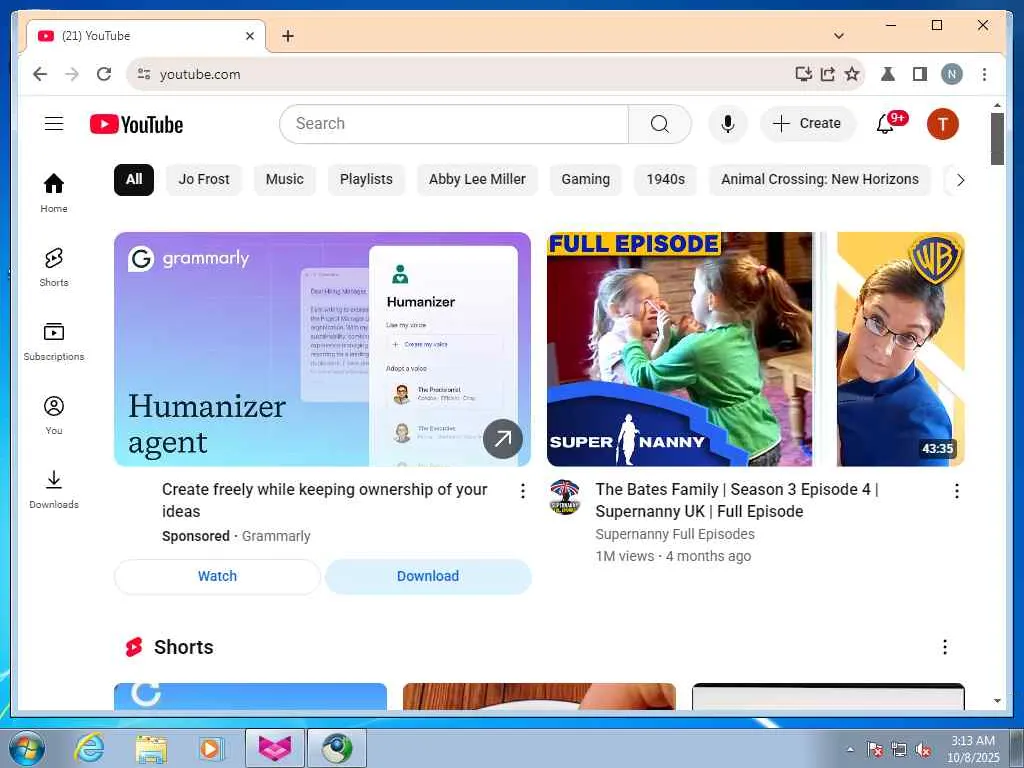Select the 1940s chip
The image size is (1024, 768).
click(665, 180)
